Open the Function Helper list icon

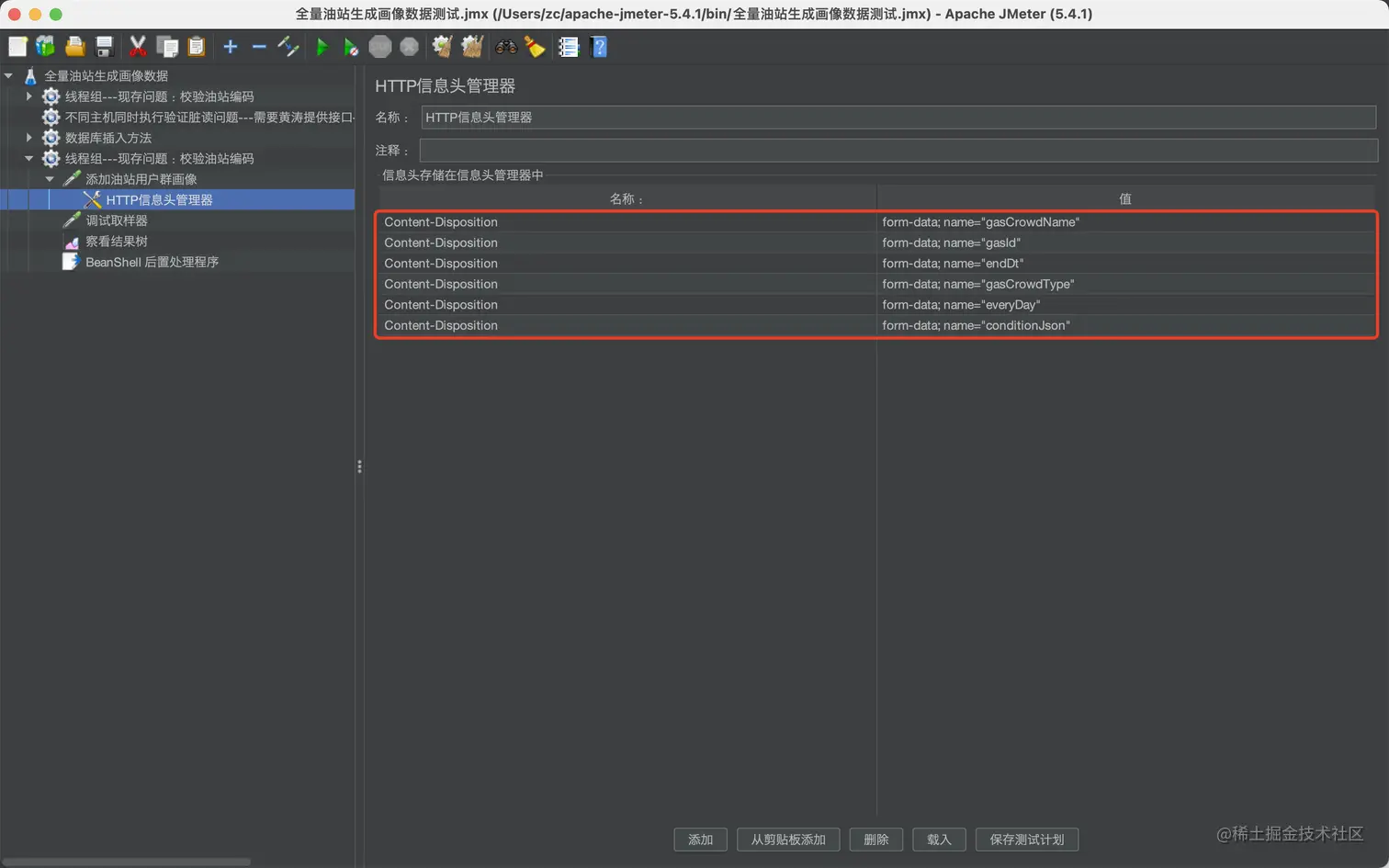point(569,47)
